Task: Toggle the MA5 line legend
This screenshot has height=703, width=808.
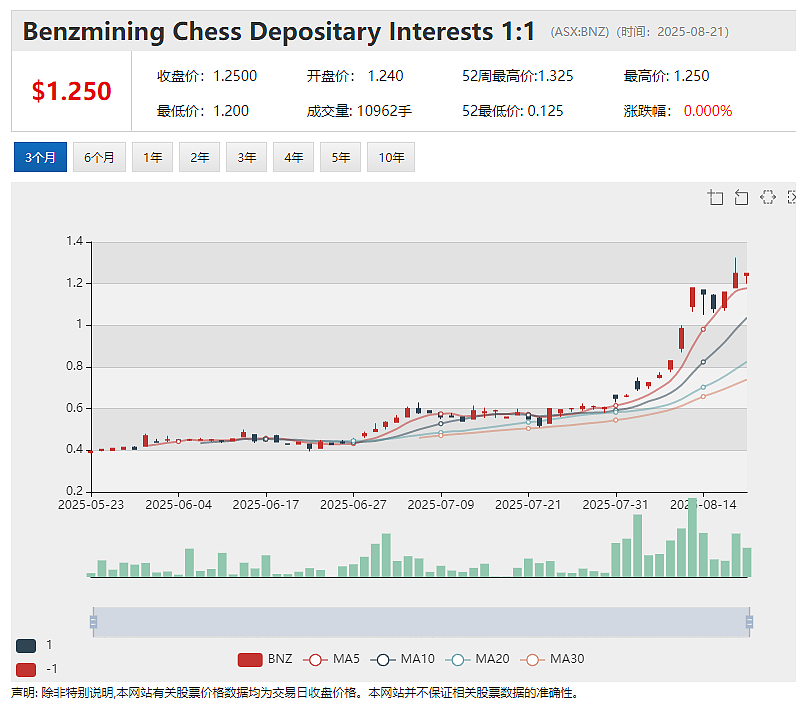Action: tap(331, 659)
